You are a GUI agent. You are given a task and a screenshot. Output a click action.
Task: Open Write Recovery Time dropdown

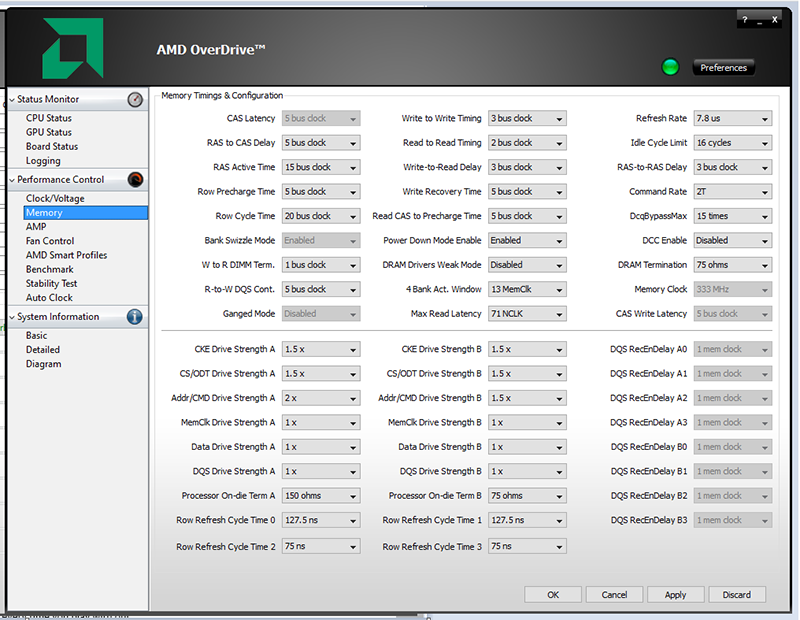click(x=528, y=192)
